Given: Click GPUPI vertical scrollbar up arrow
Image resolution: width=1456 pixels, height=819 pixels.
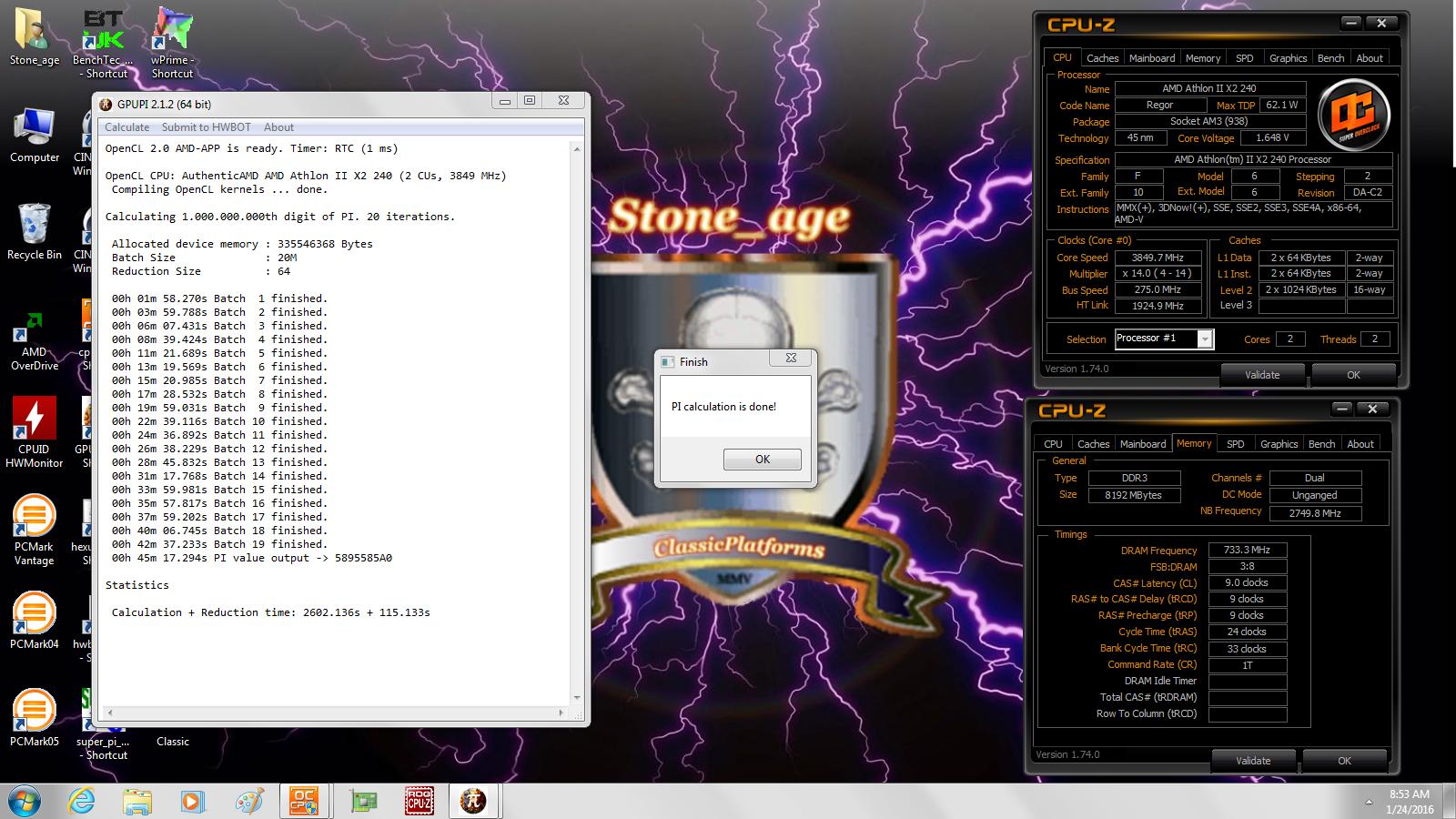Looking at the screenshot, I should pos(577,147).
